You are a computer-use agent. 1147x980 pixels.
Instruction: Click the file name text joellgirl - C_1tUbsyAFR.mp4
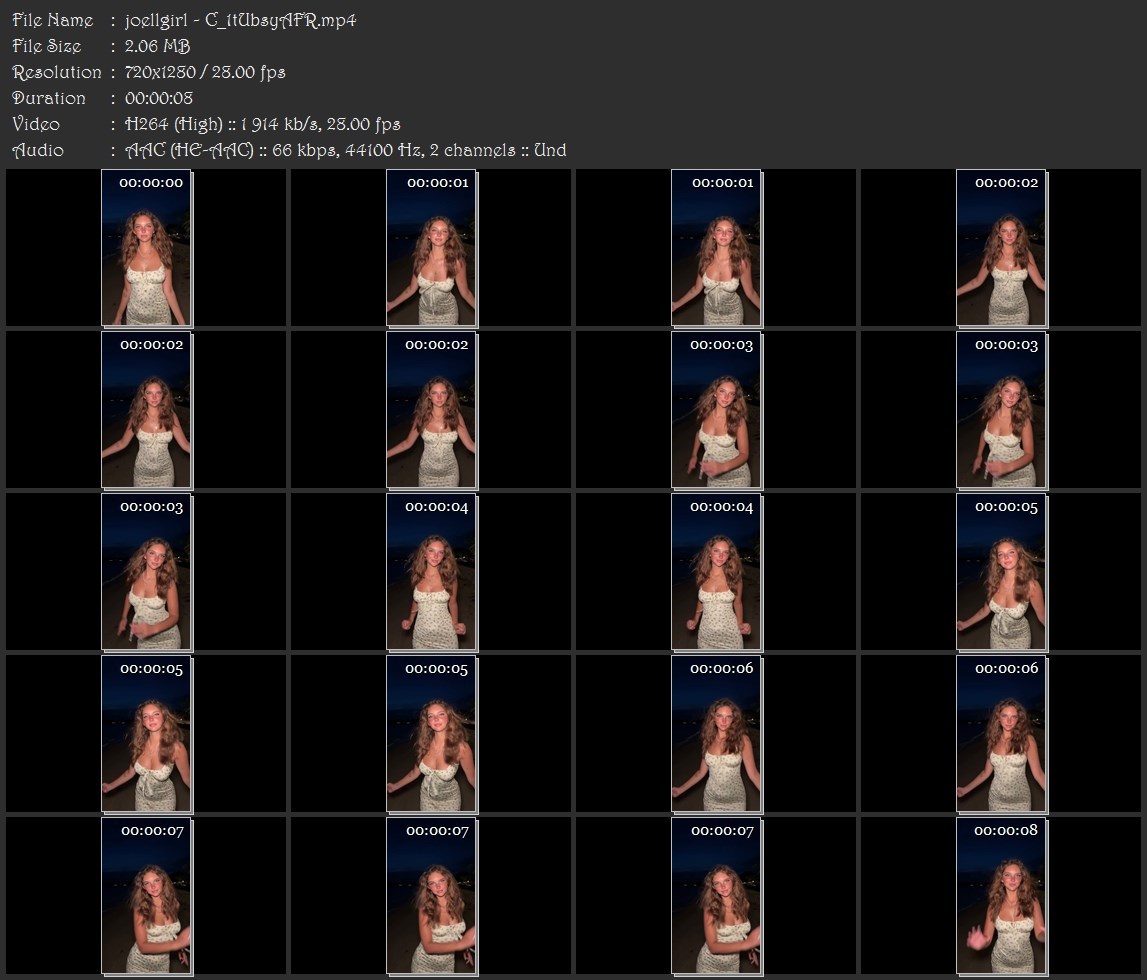[241, 20]
